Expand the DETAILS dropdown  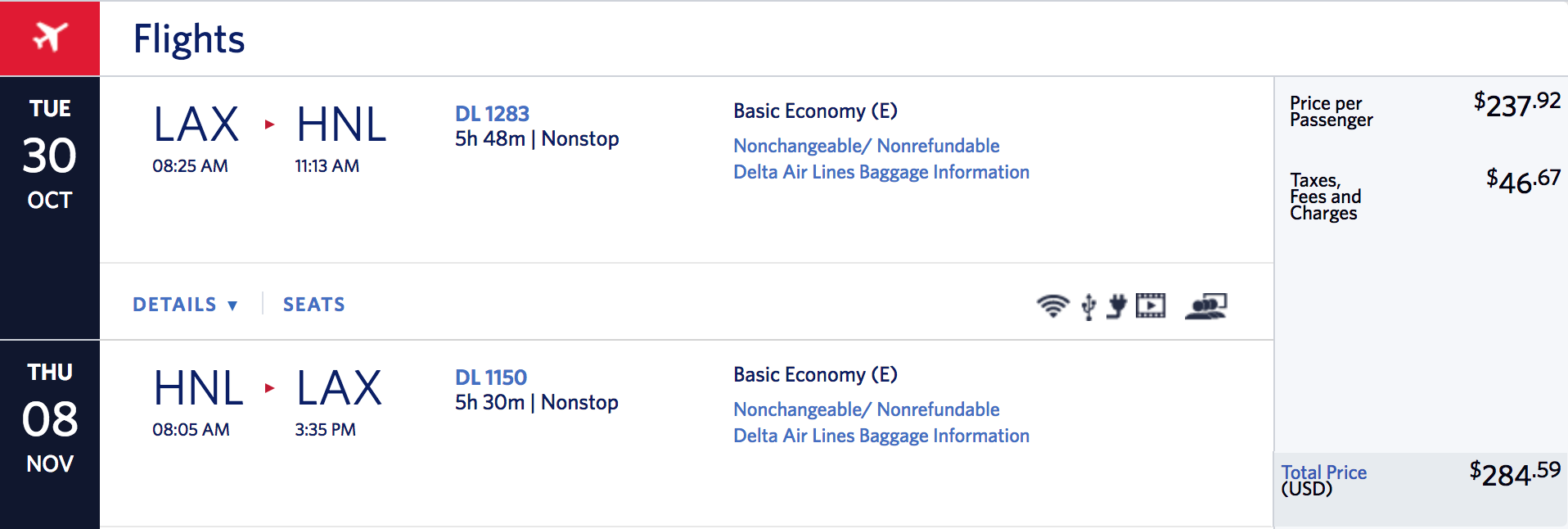(185, 305)
